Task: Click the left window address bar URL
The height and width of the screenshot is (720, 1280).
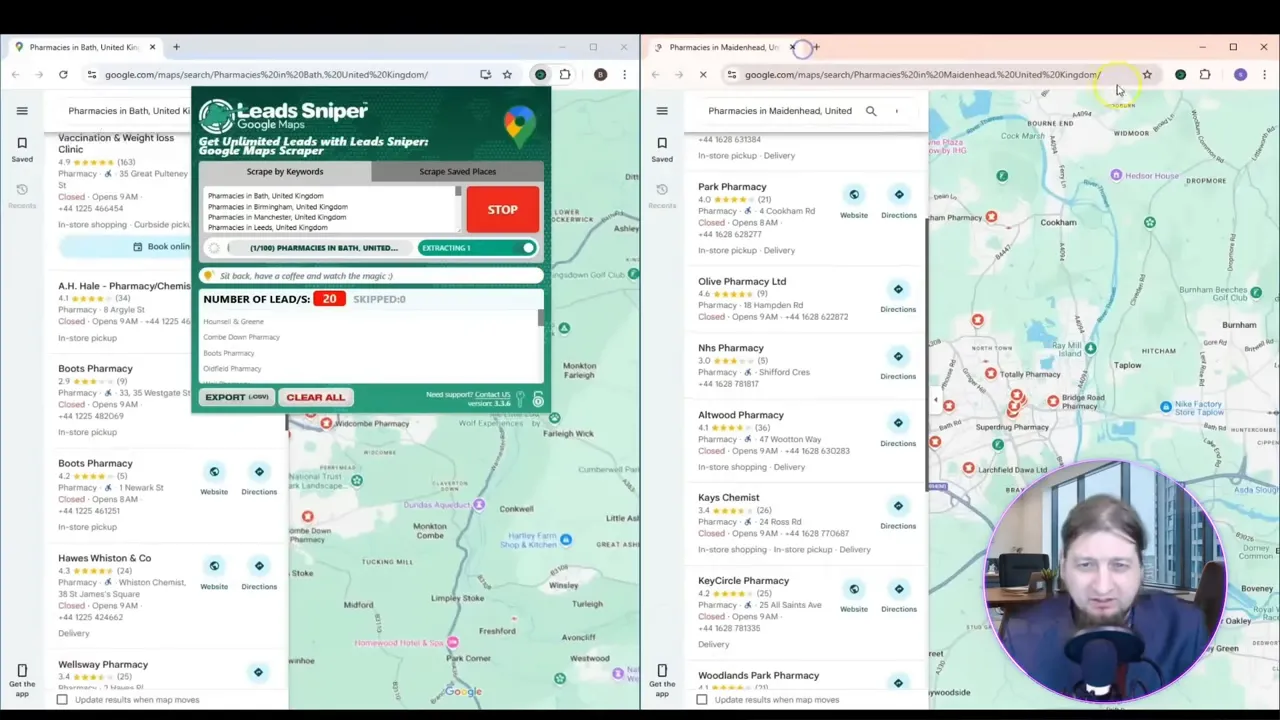Action: click(266, 74)
